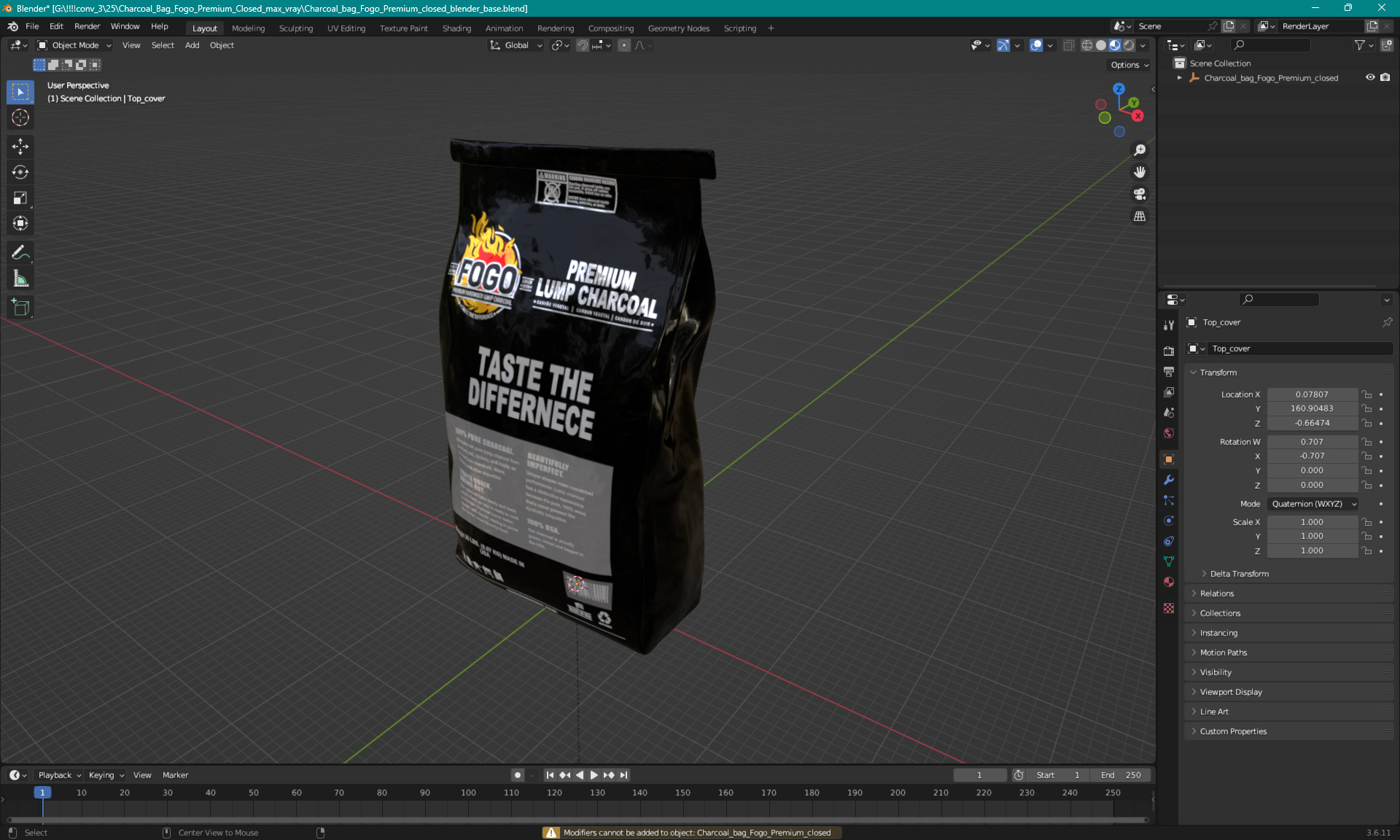Image resolution: width=1400 pixels, height=840 pixels.
Task: Open the Tool properties tab
Action: point(1169,324)
